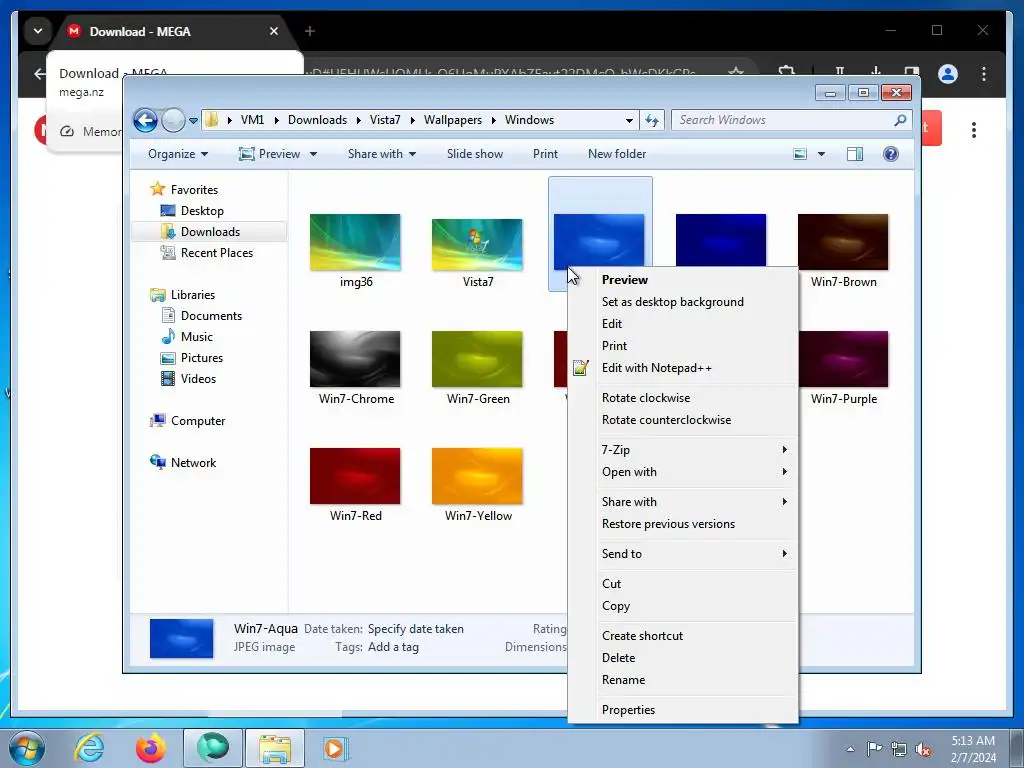Select the img36 thumbnail
Viewport: 1024px width, 768px height.
355,242
